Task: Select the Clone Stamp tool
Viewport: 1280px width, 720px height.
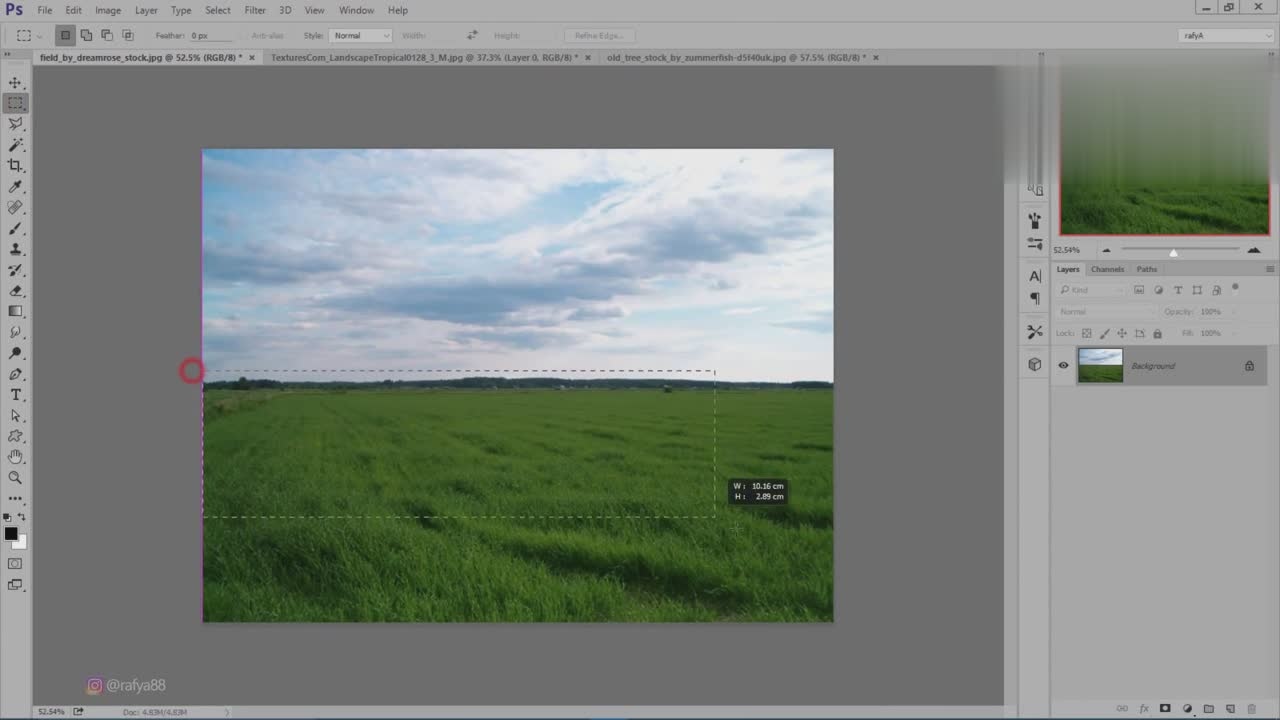Action: coord(16,249)
